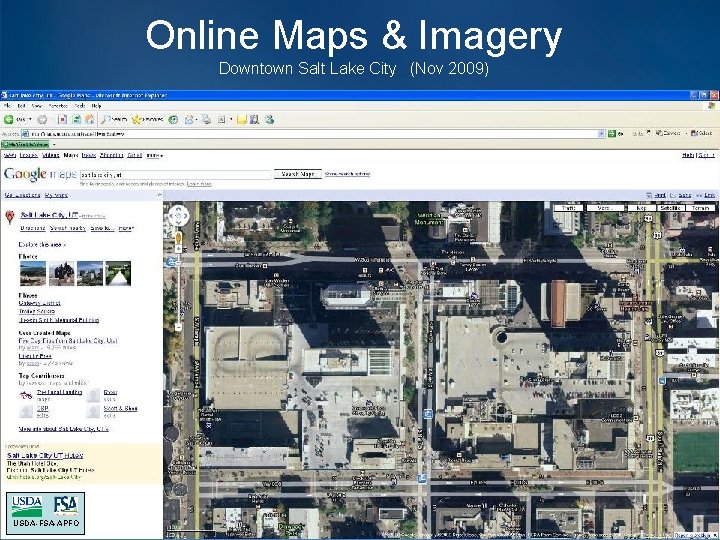Refresh the page with the Refresh icon

click(76, 119)
